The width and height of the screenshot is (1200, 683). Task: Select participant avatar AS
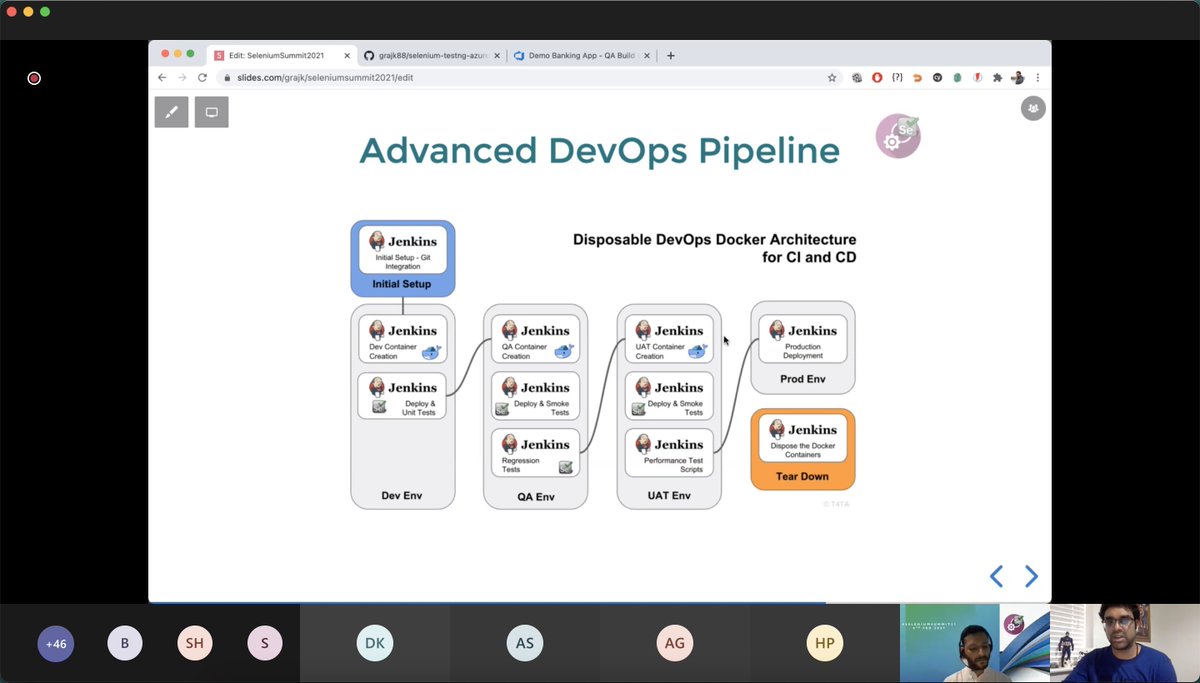click(525, 644)
